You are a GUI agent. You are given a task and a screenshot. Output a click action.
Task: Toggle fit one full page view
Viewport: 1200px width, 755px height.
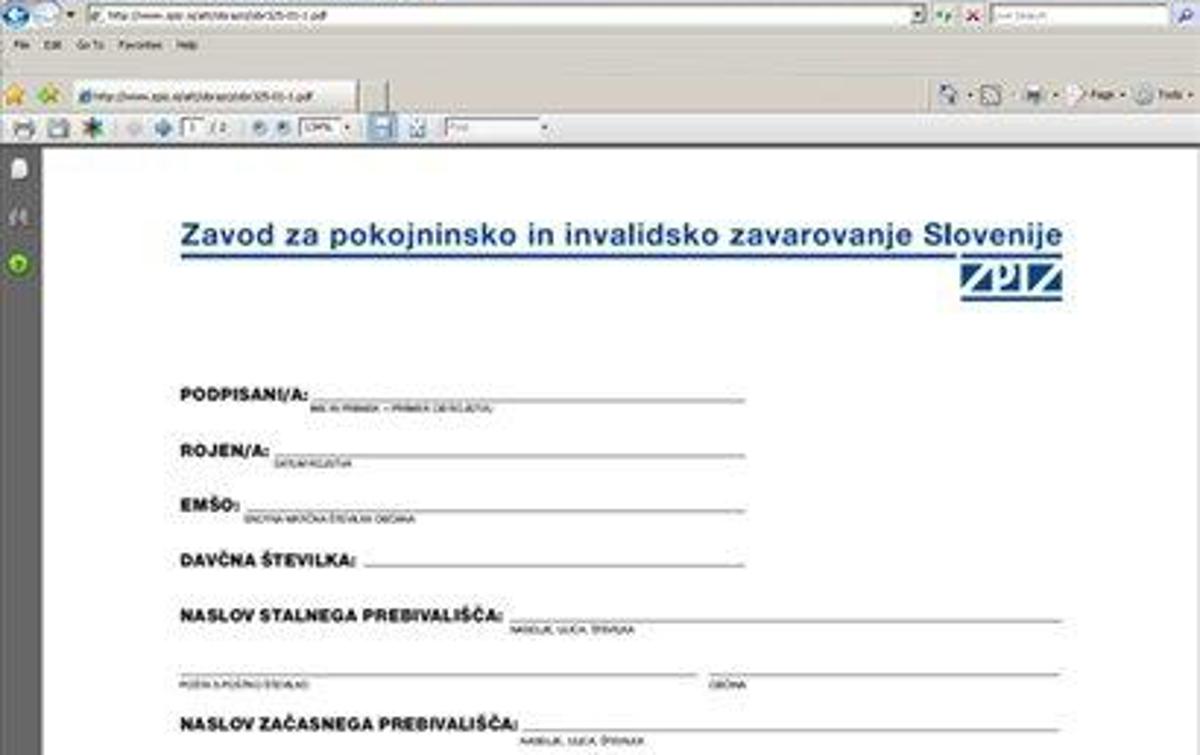417,128
